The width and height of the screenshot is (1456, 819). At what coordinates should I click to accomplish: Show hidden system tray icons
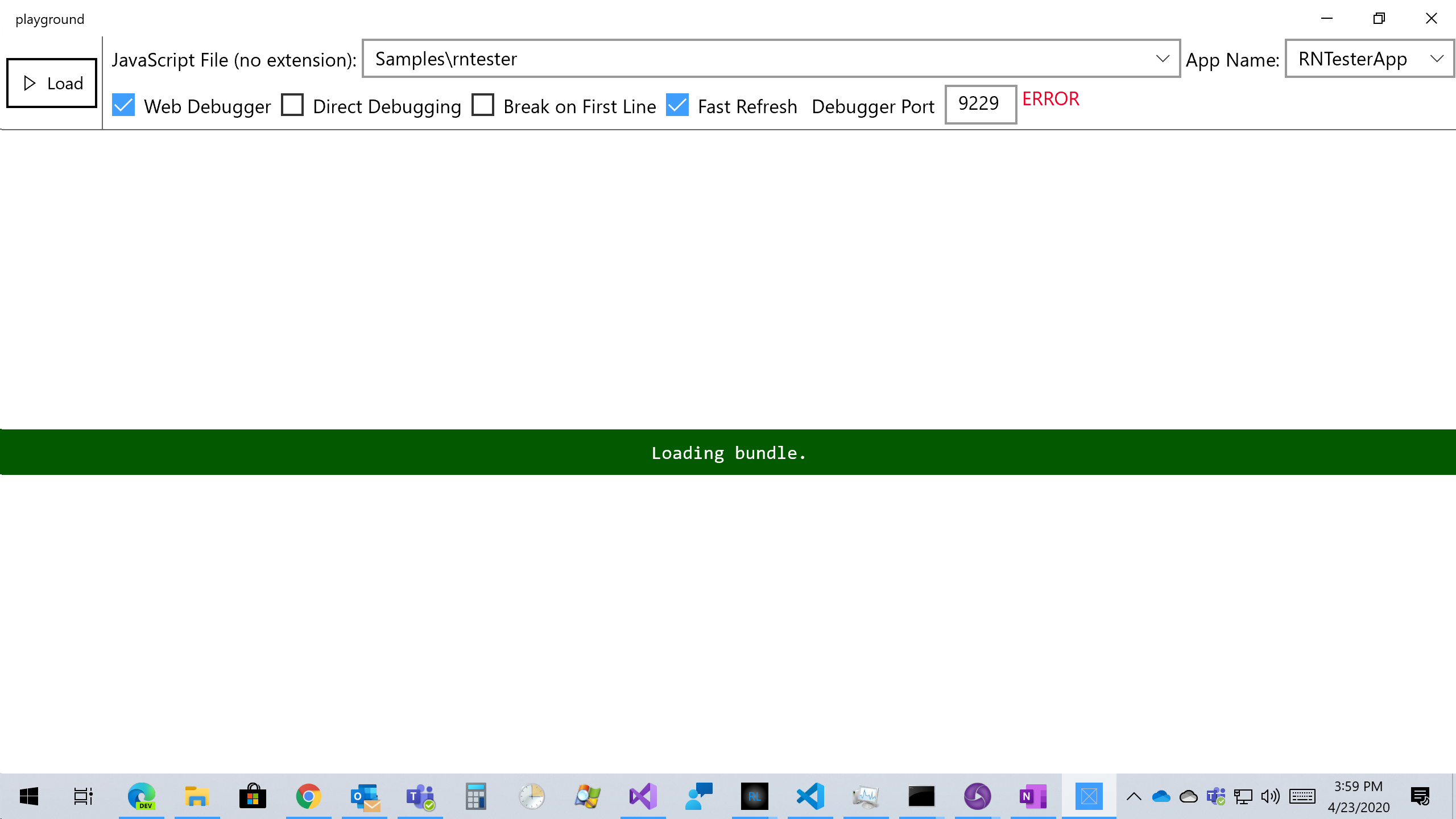[x=1134, y=796]
